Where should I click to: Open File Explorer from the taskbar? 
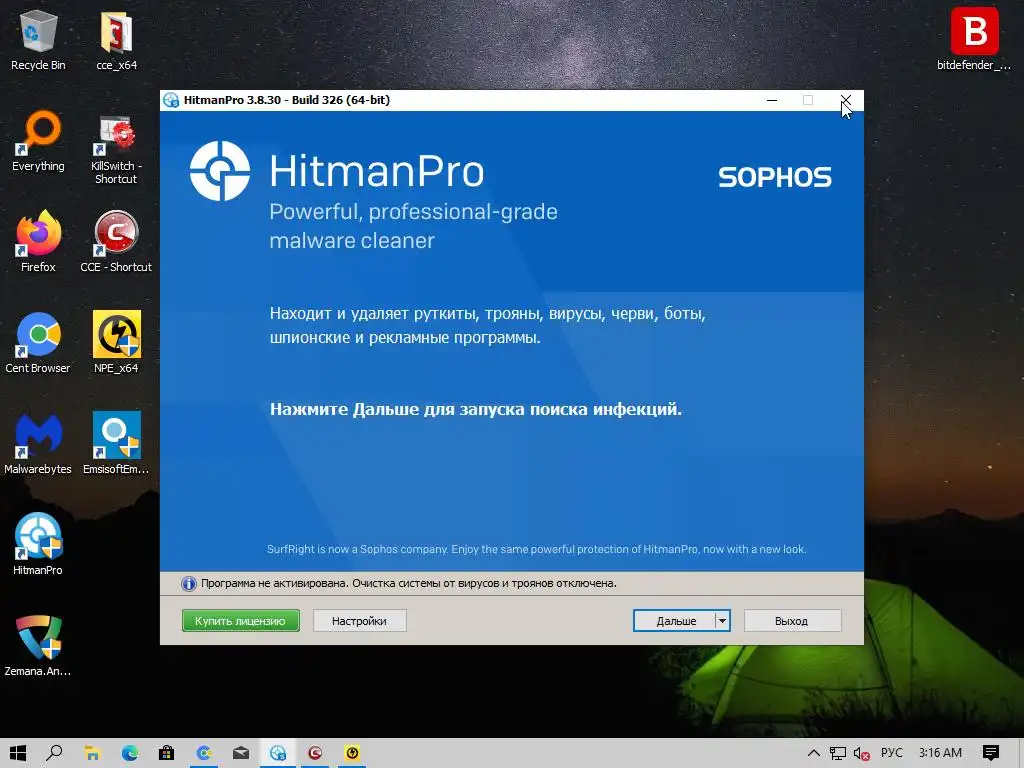coord(92,753)
